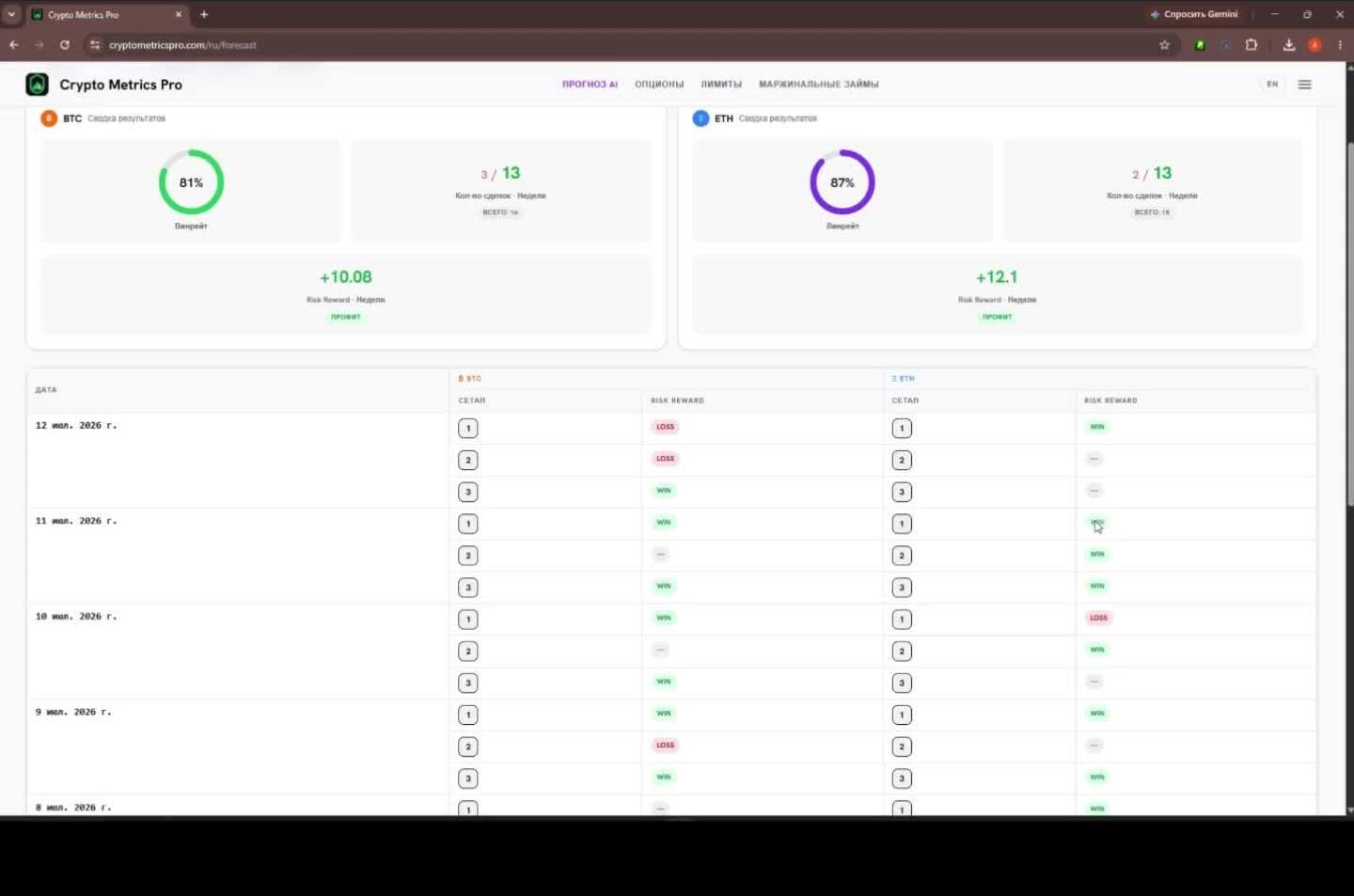1354x896 pixels.
Task: Click ETH LOSS badge, 10 июл. setup 1
Action: coord(1098,618)
